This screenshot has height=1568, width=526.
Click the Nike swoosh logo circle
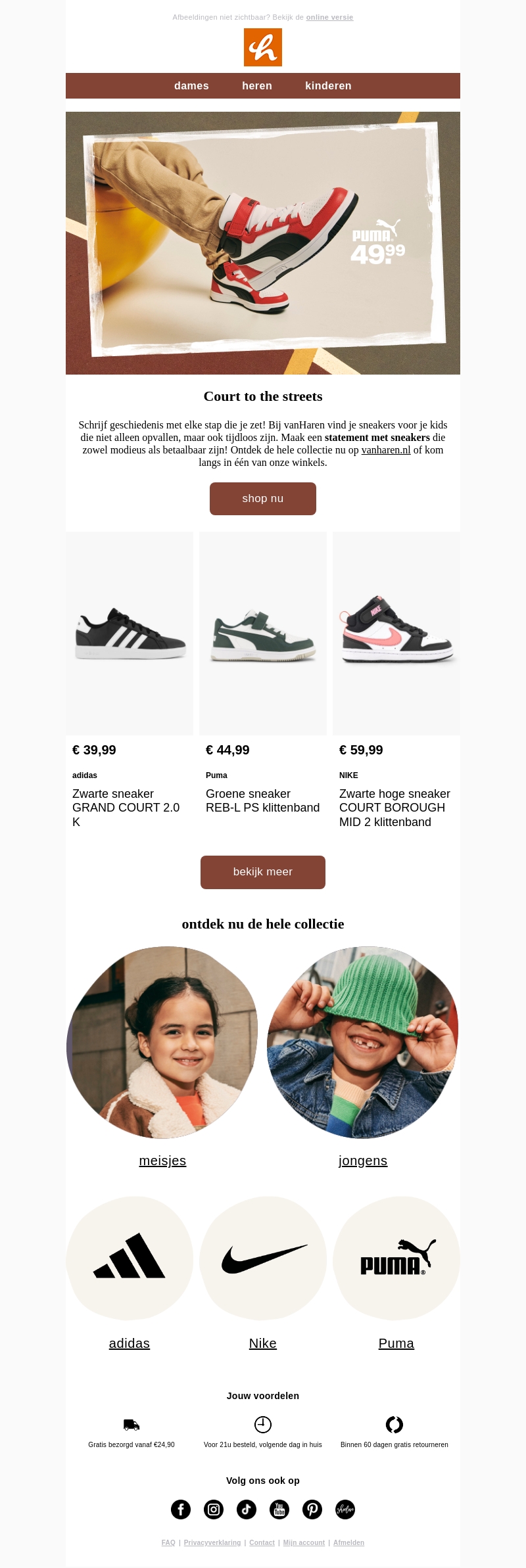(263, 1258)
